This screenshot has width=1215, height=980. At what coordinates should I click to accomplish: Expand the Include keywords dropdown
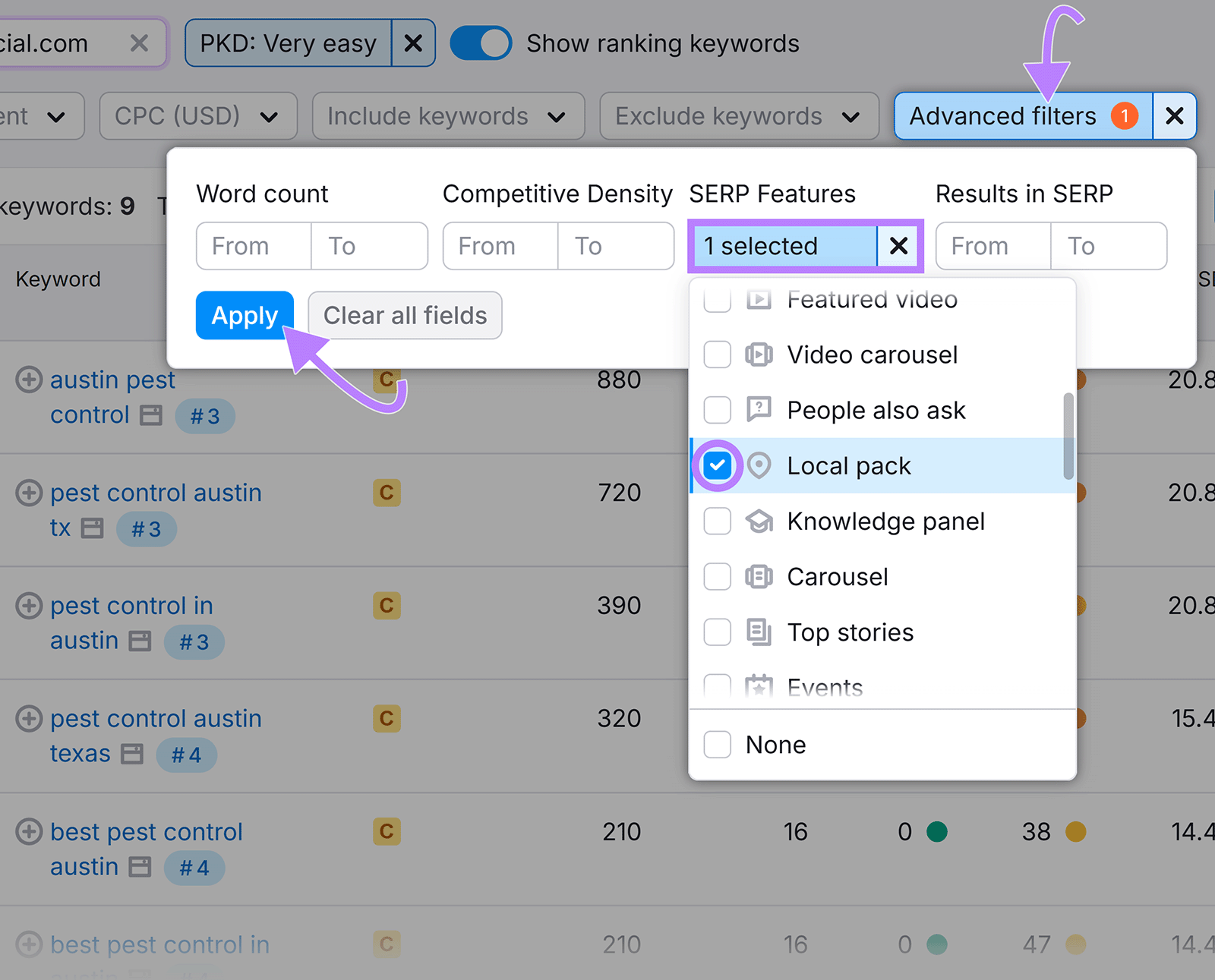click(447, 116)
